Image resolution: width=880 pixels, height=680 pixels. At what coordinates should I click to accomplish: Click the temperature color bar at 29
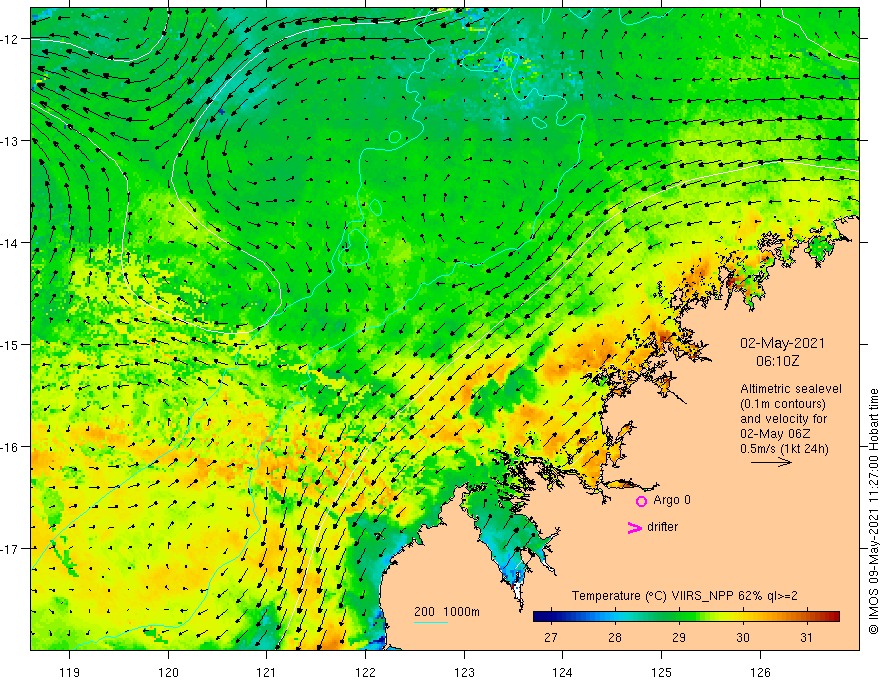tap(679, 617)
